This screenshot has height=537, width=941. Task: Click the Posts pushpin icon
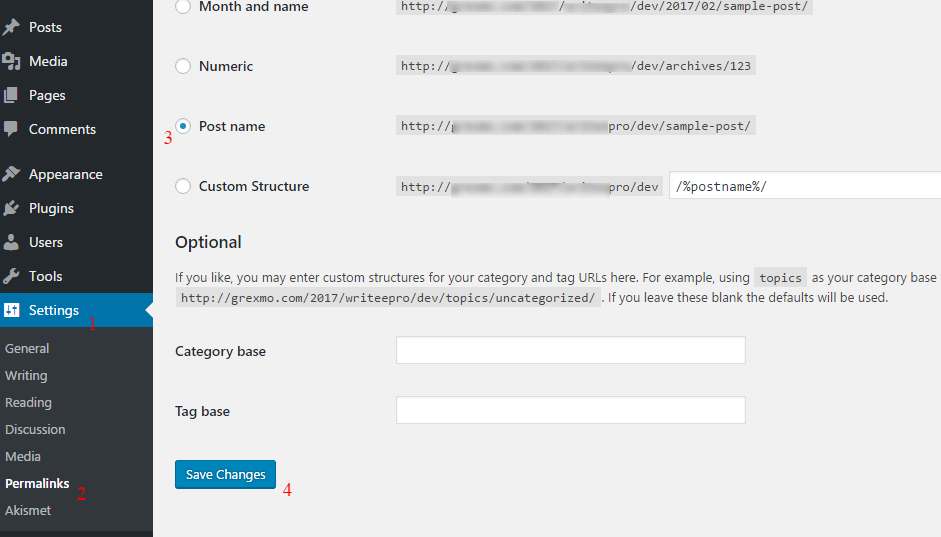coord(11,27)
